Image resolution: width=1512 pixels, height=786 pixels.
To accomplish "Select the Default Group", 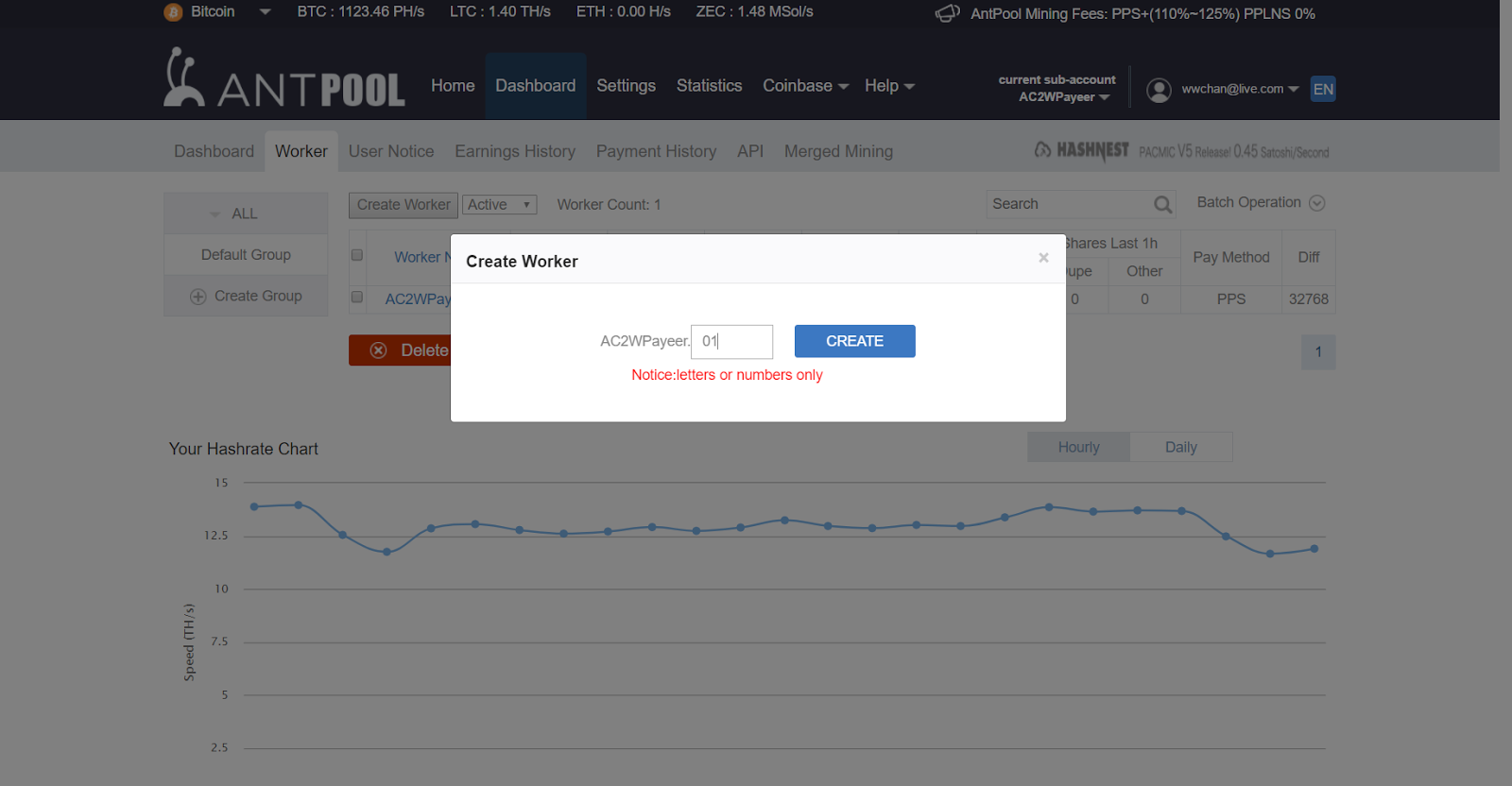I will click(246, 255).
